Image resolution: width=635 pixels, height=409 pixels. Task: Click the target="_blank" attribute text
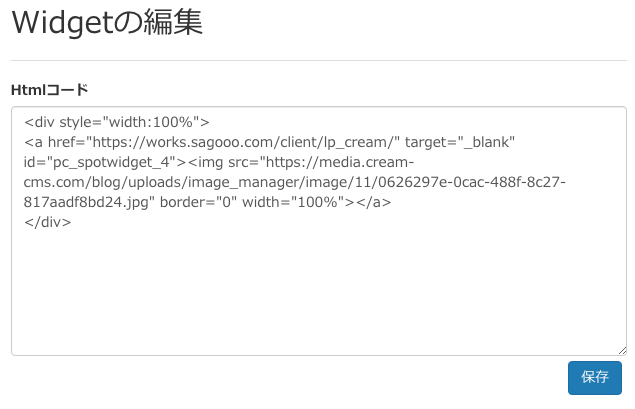(460, 142)
